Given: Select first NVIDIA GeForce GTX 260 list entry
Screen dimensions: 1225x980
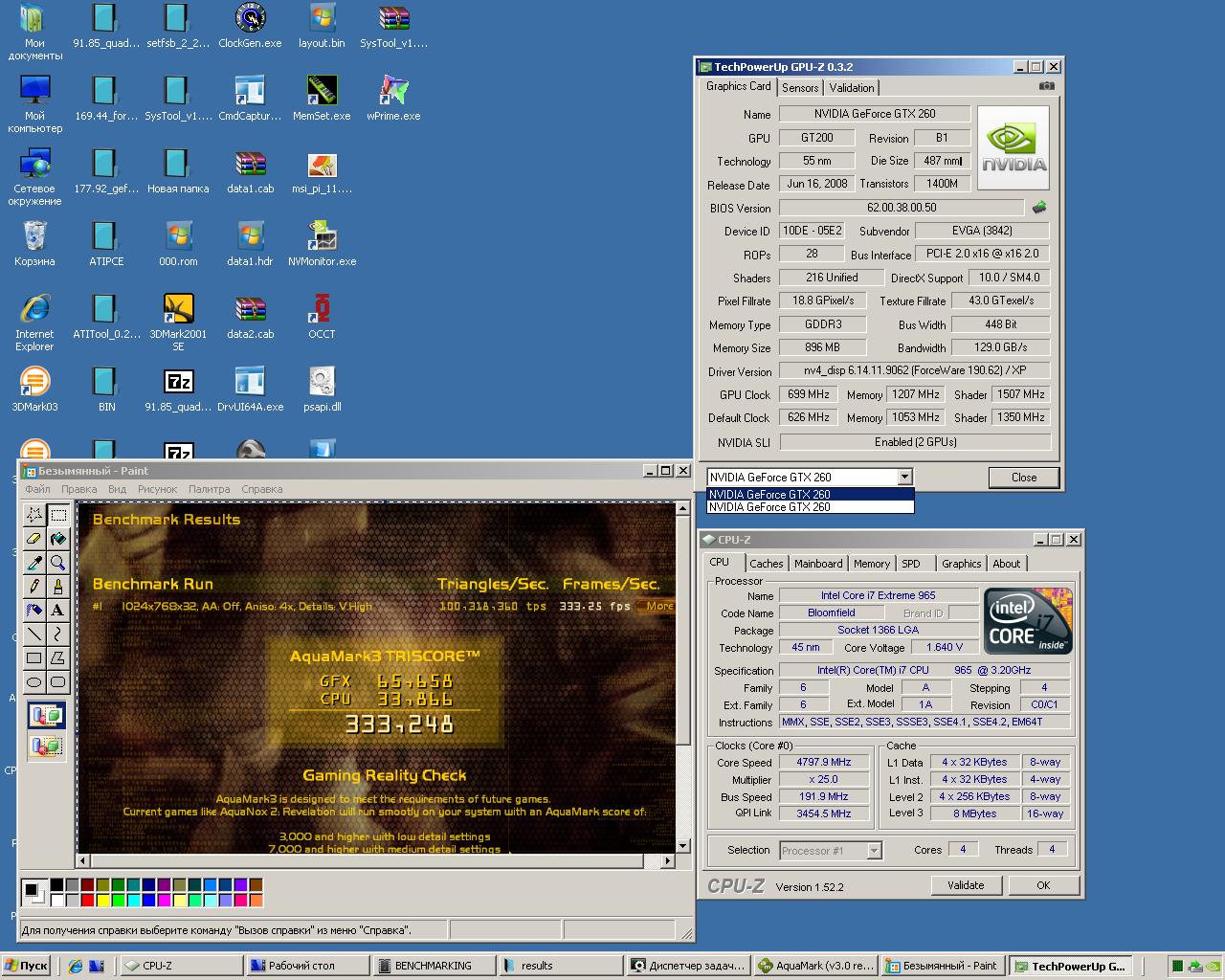Looking at the screenshot, I should click(810, 494).
